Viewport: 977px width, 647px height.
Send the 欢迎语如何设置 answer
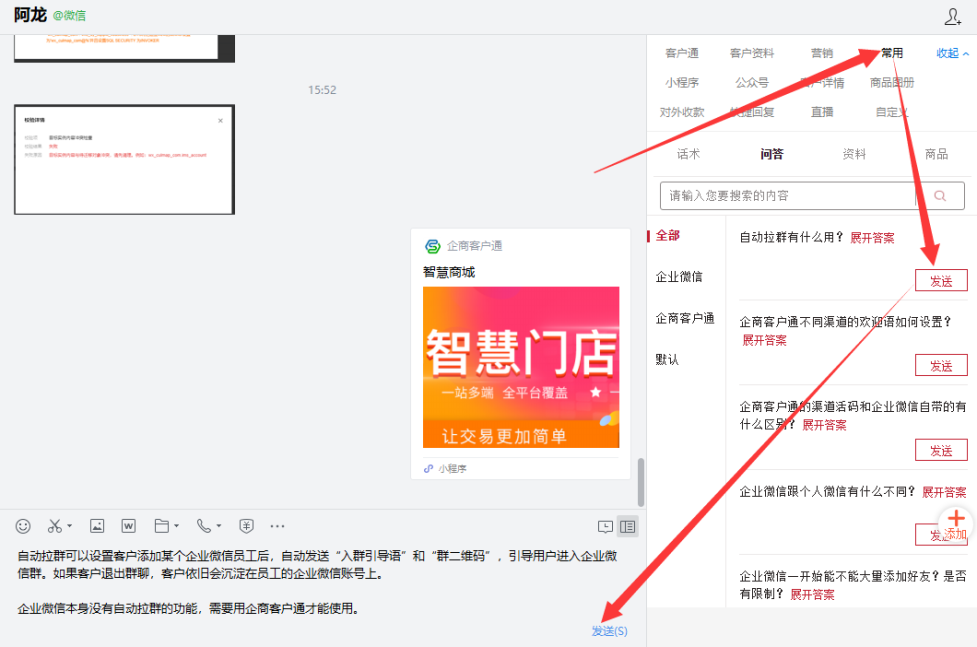tap(941, 366)
